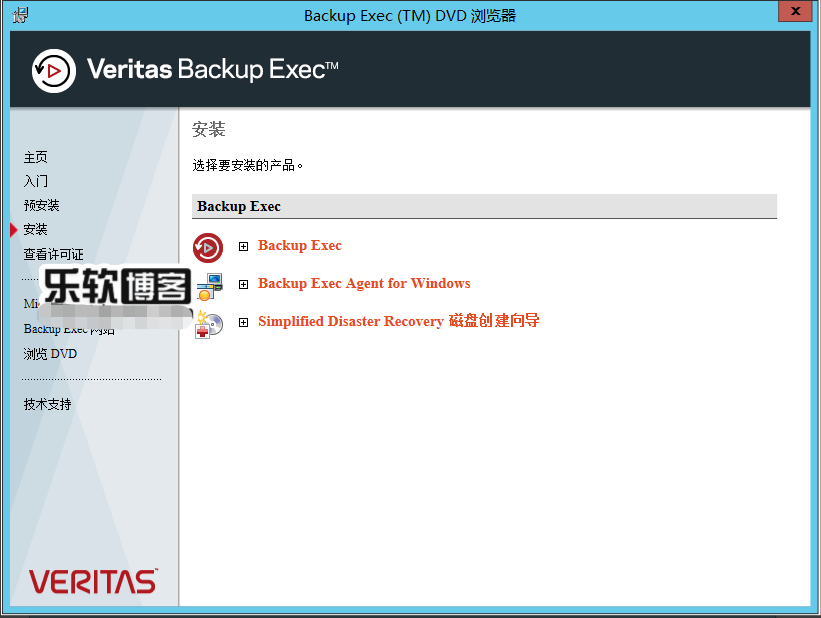Viewport: 821px width, 618px height.
Task: Click the Simplified Disaster Recovery disc icon
Action: click(209, 324)
